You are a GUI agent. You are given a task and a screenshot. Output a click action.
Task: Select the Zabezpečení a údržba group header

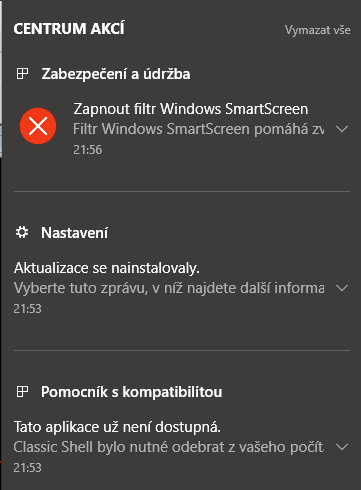click(x=116, y=74)
